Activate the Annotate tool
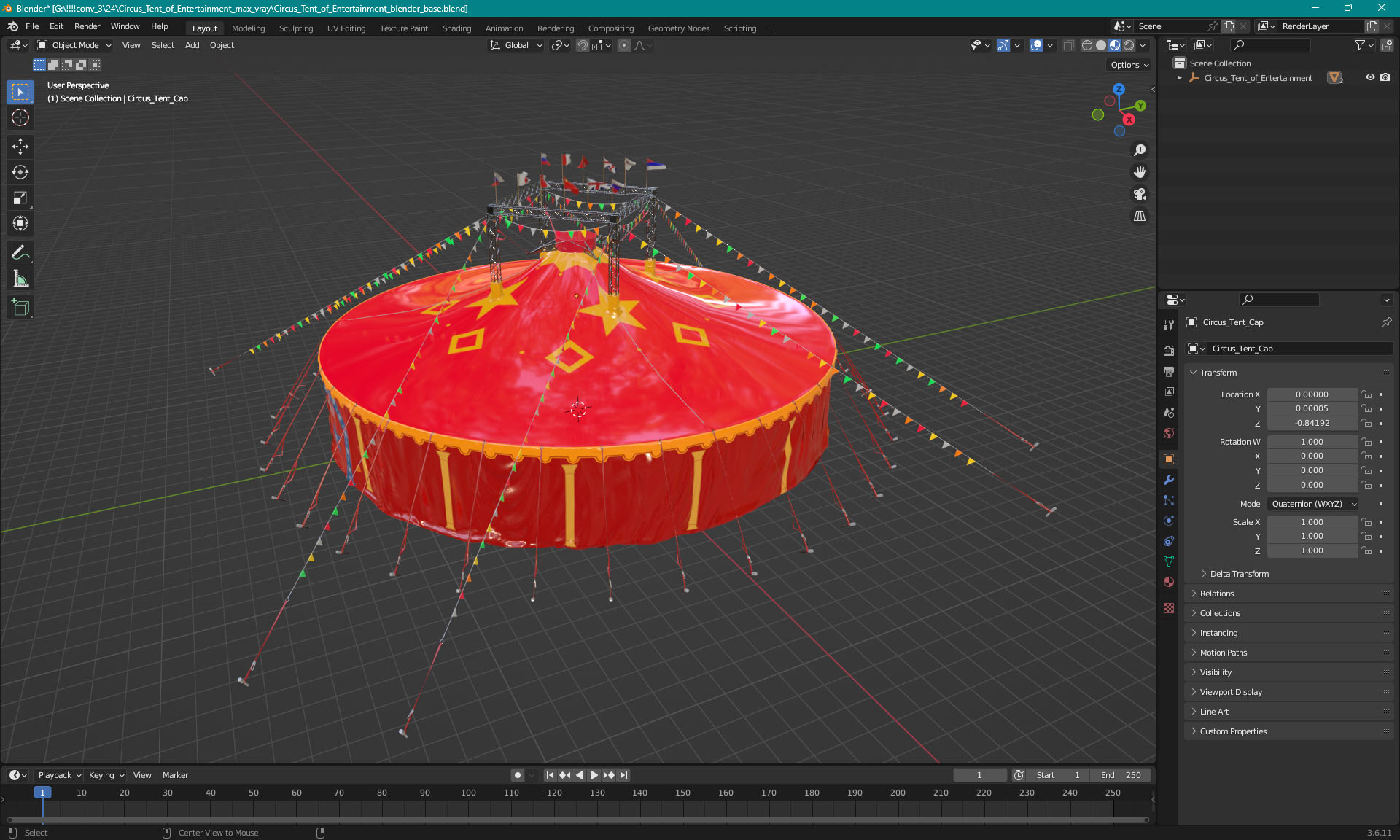 click(x=20, y=253)
